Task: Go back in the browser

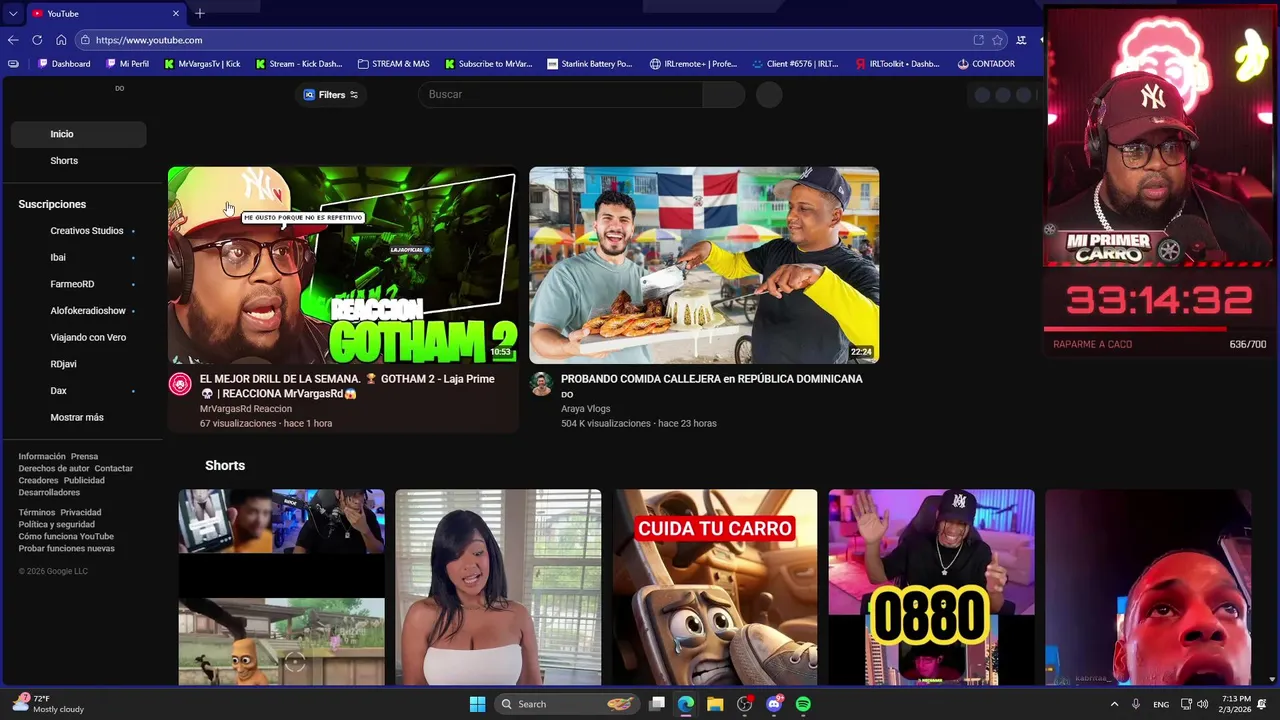Action: (13, 40)
